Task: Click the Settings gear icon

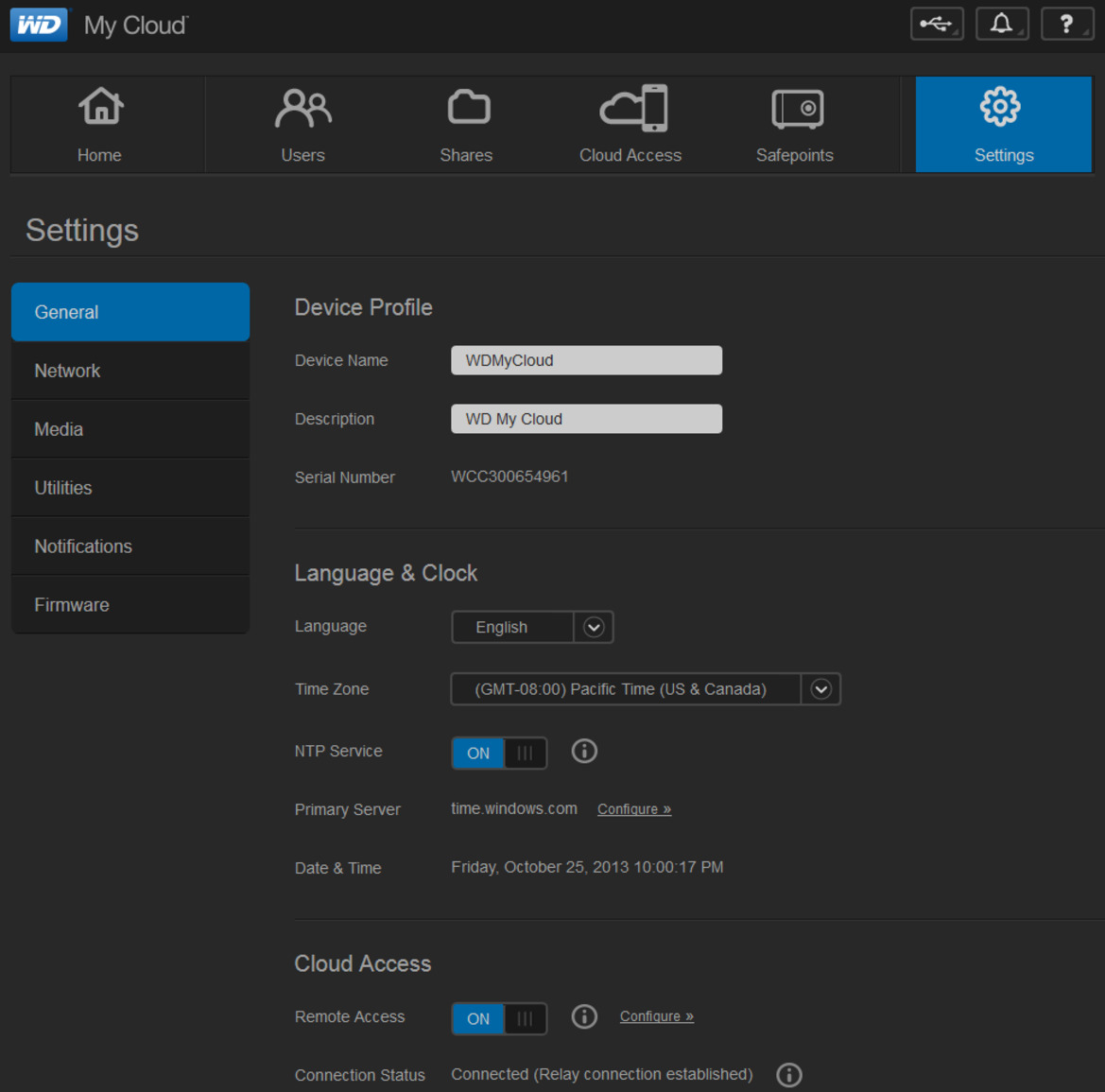Action: click(x=999, y=107)
